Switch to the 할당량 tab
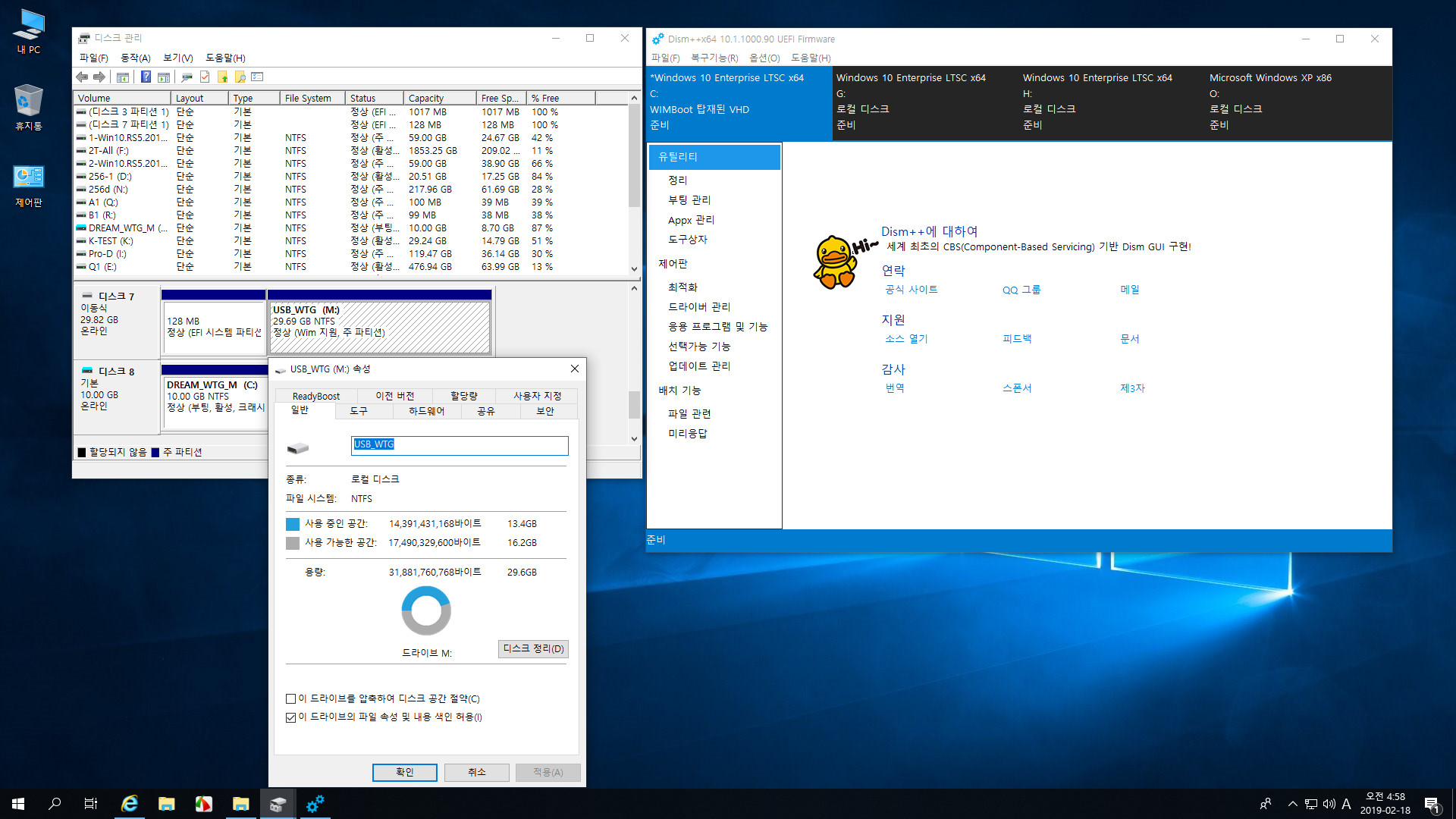 click(x=464, y=396)
